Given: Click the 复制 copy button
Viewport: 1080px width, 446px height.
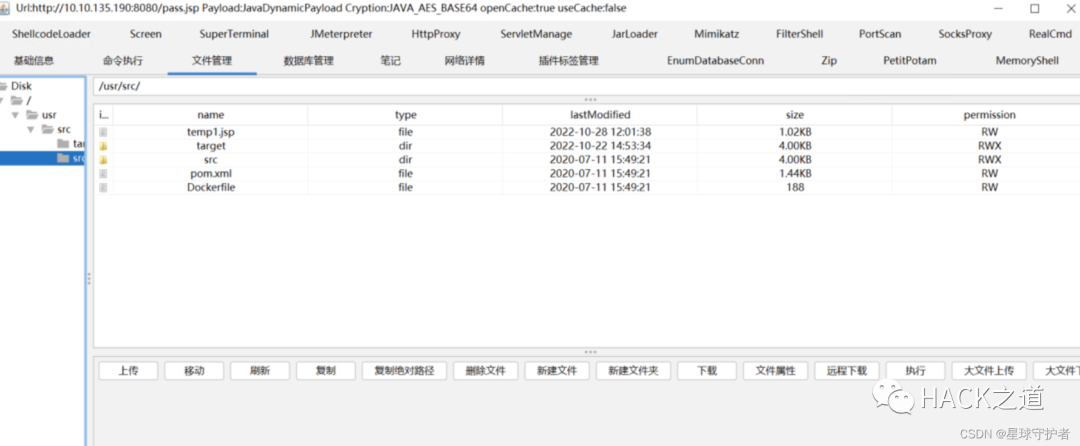Looking at the screenshot, I should (x=326, y=371).
